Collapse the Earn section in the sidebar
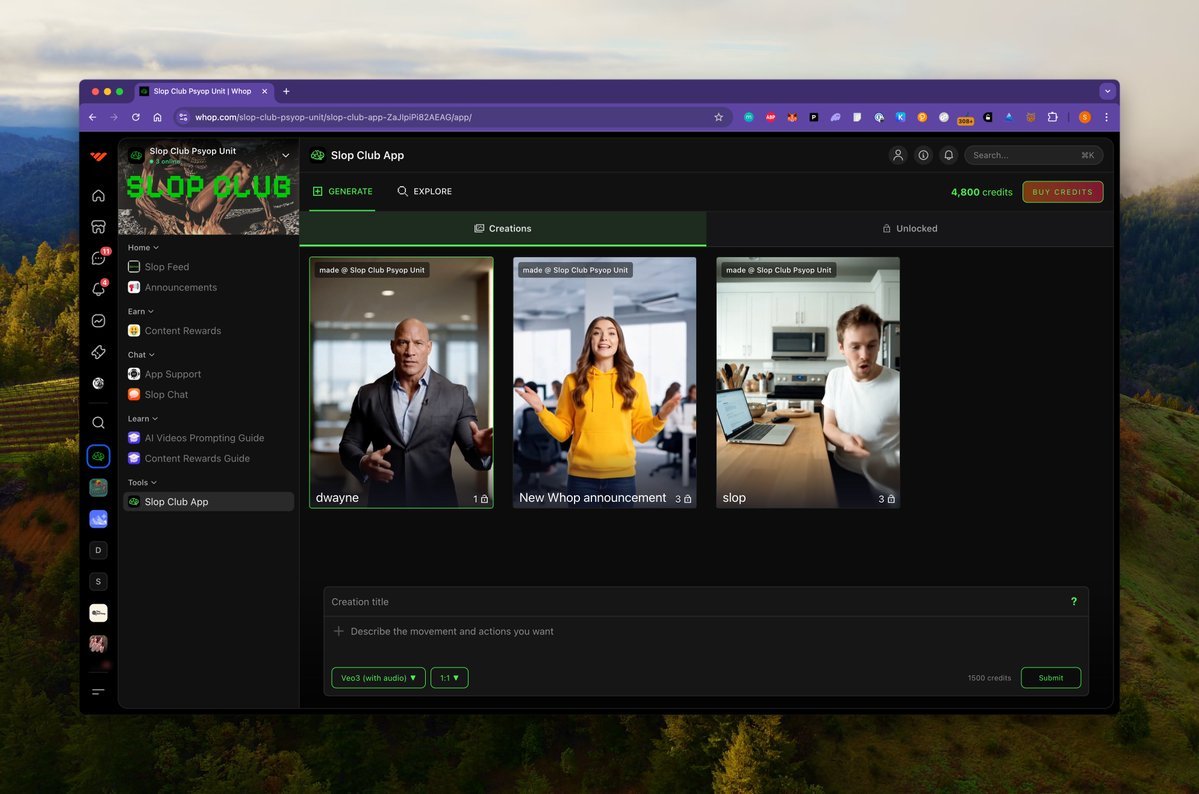1199x794 pixels. 141,311
